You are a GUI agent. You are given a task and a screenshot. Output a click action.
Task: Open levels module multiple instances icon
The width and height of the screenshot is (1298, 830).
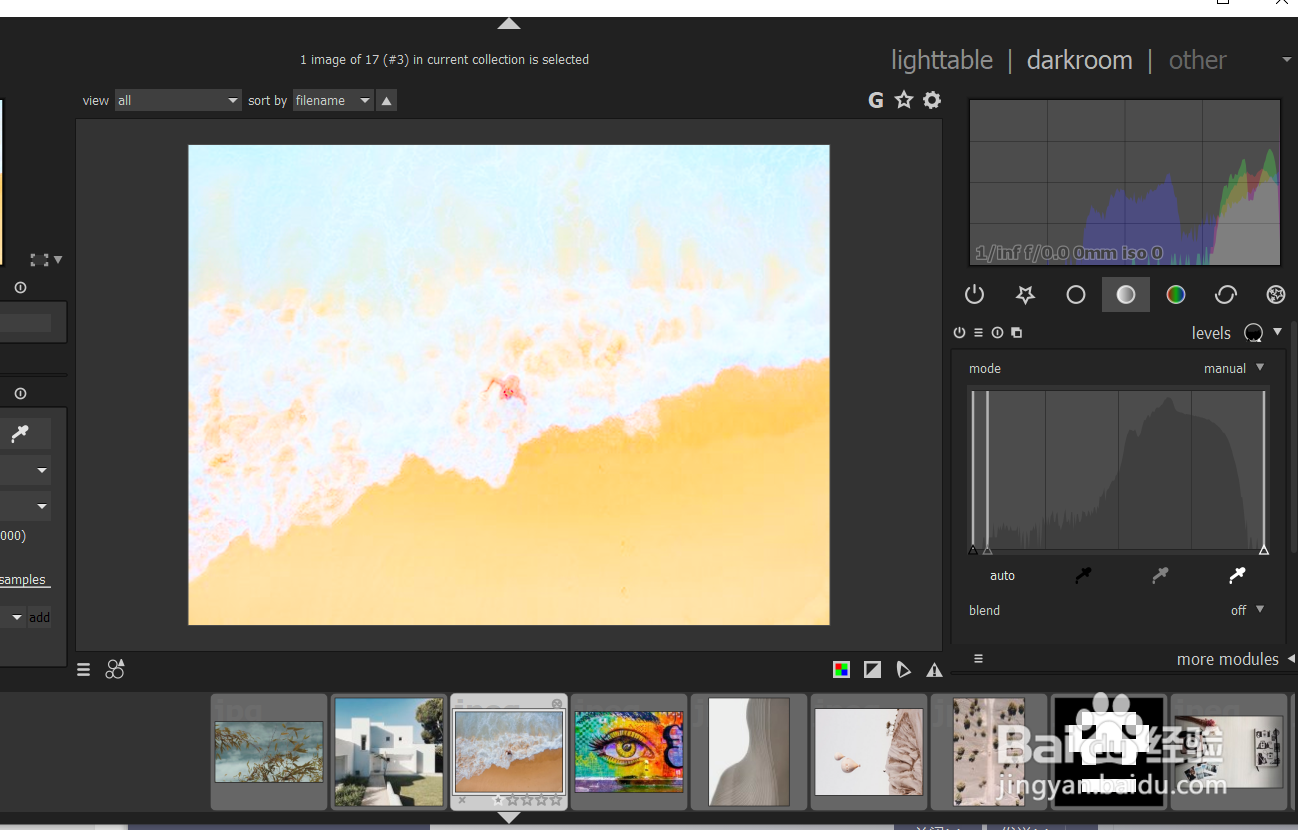coord(1016,333)
